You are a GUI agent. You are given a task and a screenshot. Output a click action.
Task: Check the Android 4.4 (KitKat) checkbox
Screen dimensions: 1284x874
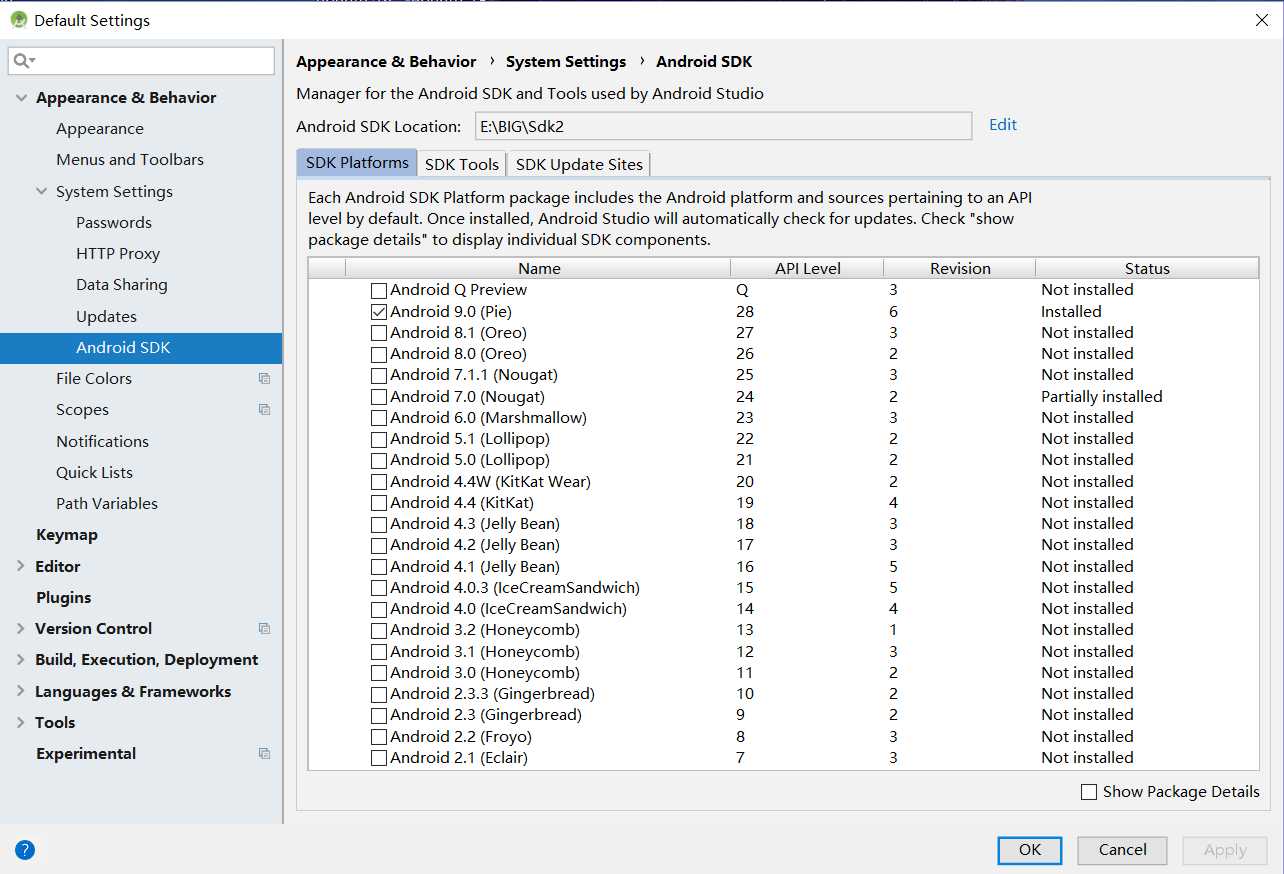coord(379,503)
